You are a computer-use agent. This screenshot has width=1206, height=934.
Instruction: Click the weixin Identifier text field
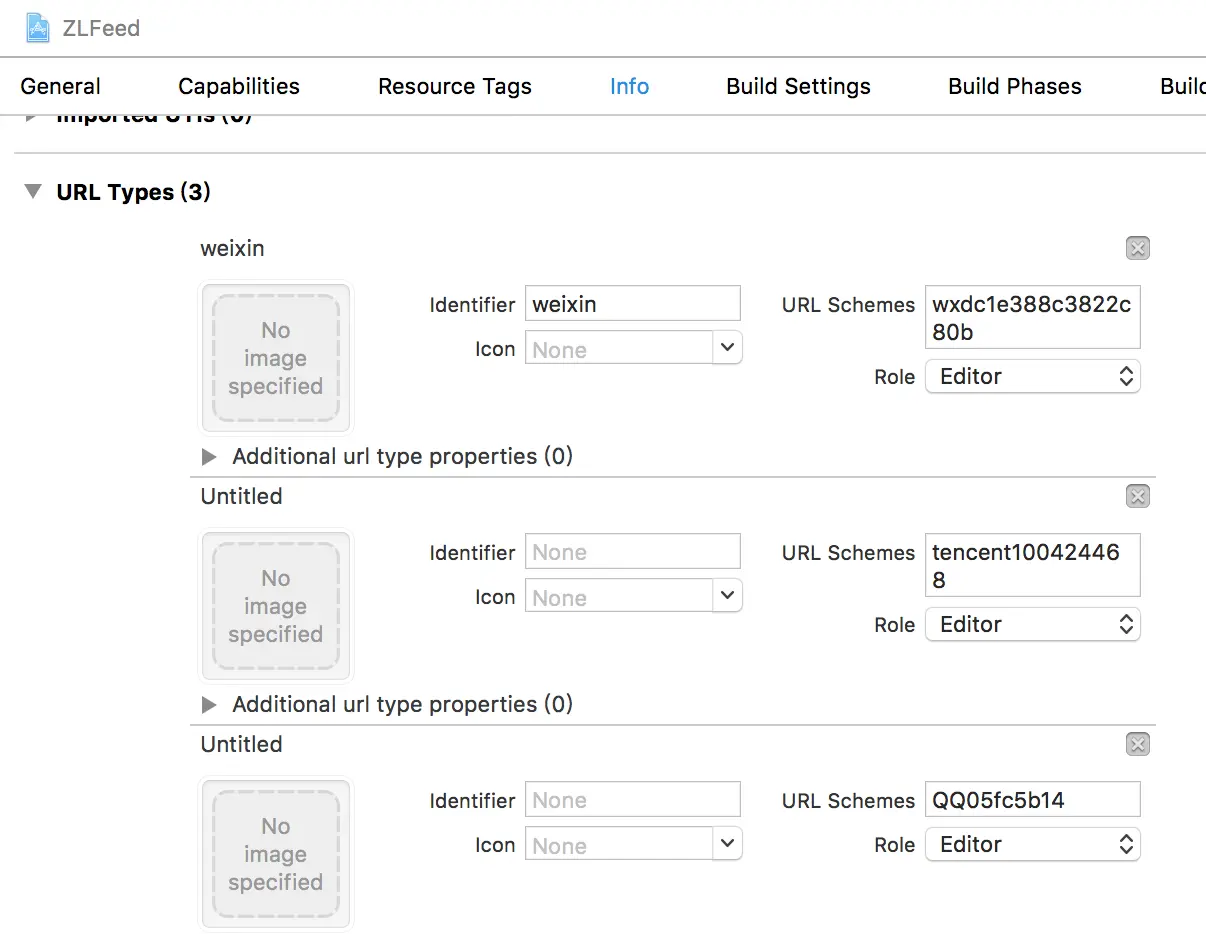click(x=632, y=304)
